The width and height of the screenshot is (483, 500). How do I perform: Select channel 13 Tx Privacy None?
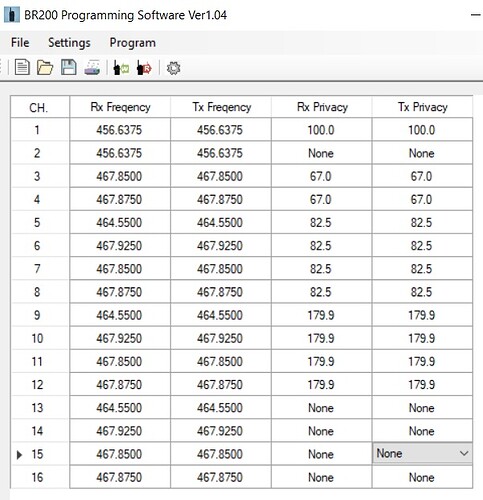(422, 408)
